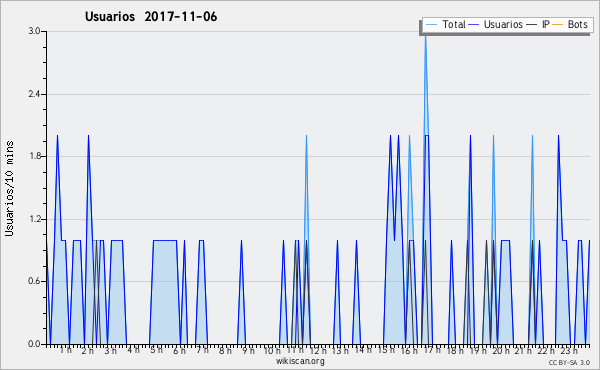Click the 3.0 value on the vertical axis
The width and height of the screenshot is (600, 370).
[x=35, y=31]
